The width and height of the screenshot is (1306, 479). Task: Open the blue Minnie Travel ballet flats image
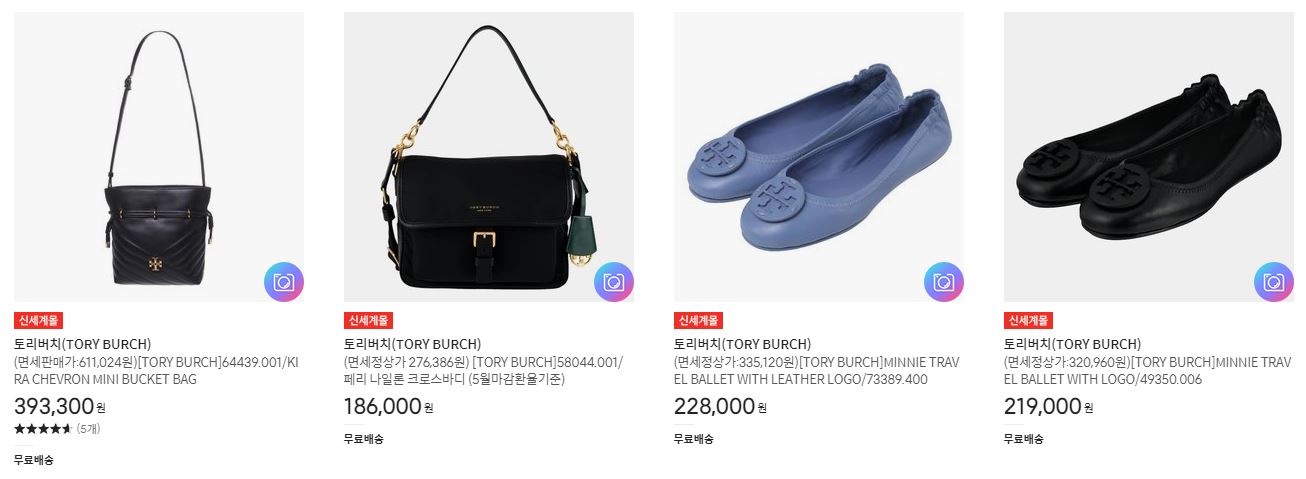(x=819, y=157)
